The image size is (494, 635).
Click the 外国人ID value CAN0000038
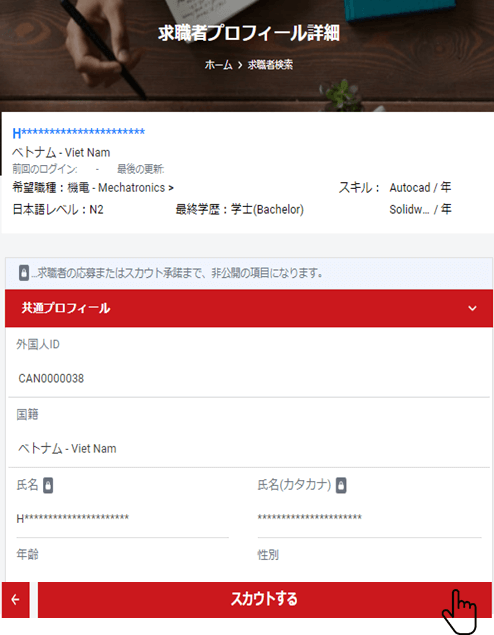51,379
